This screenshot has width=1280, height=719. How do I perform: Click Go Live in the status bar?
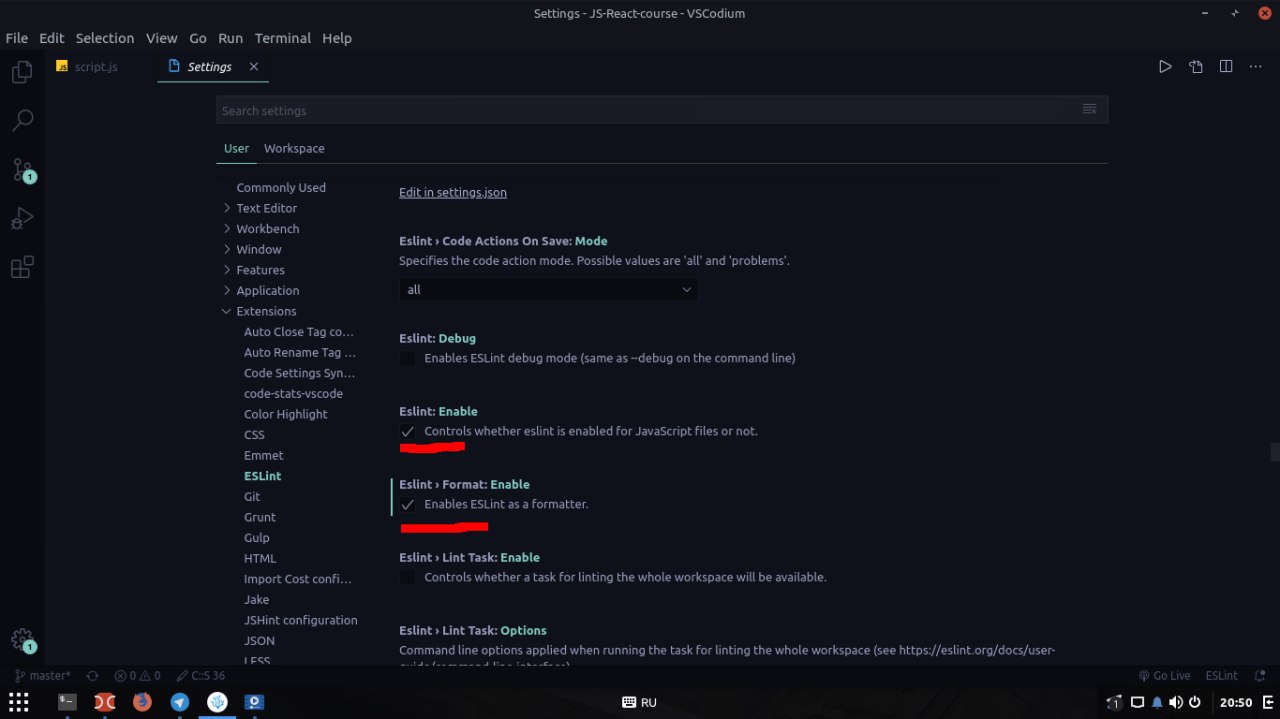pyautogui.click(x=1164, y=676)
